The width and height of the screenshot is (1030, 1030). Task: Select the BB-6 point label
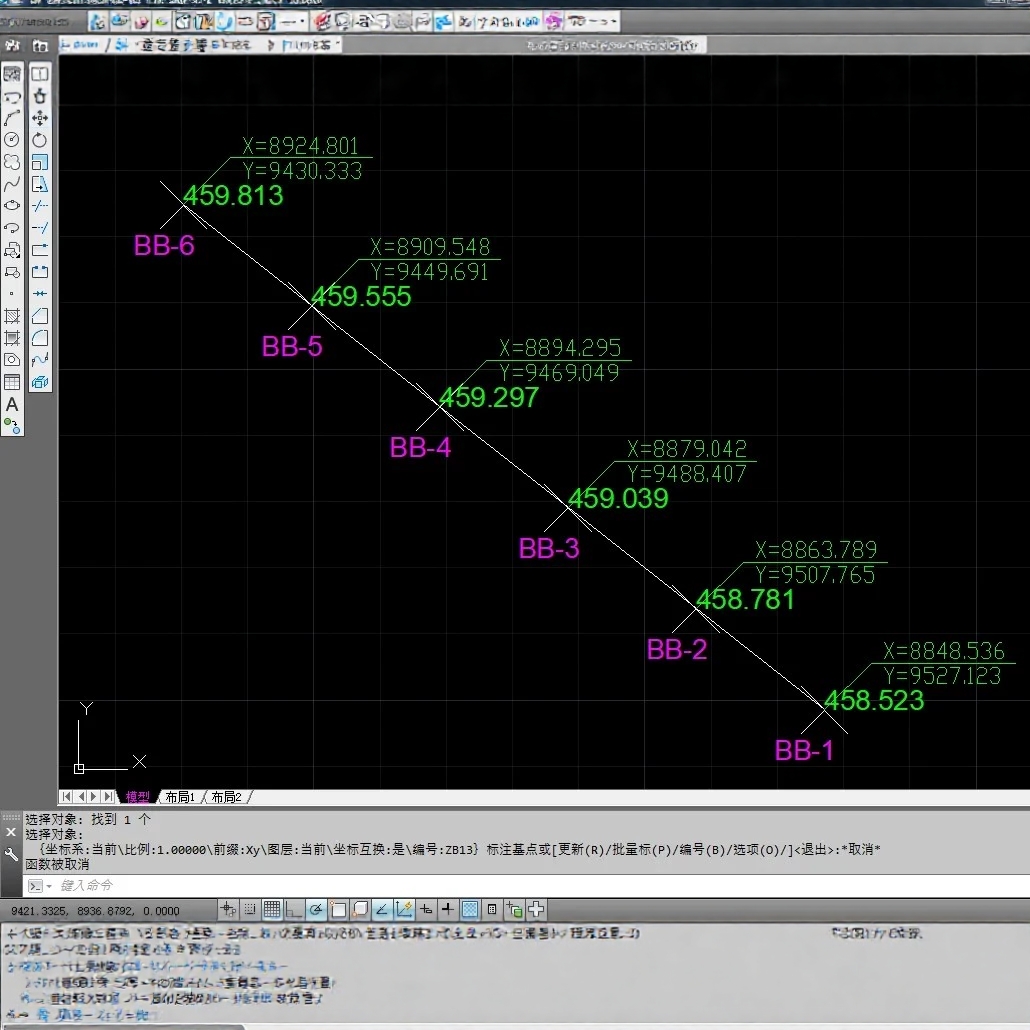click(164, 246)
